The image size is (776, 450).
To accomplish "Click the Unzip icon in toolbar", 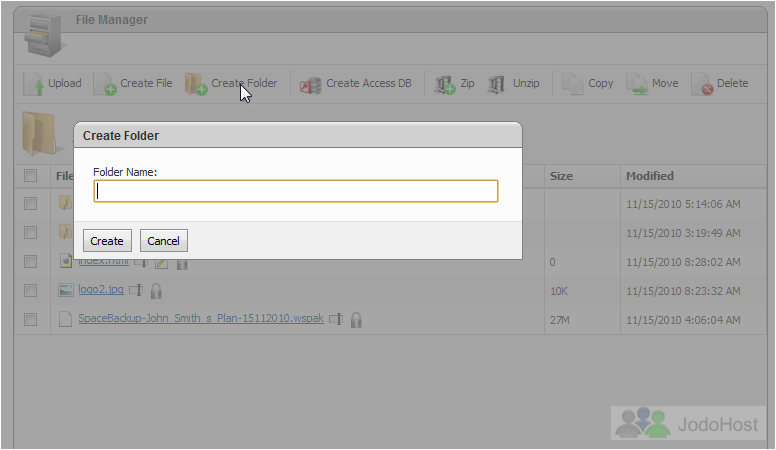I will tap(497, 85).
